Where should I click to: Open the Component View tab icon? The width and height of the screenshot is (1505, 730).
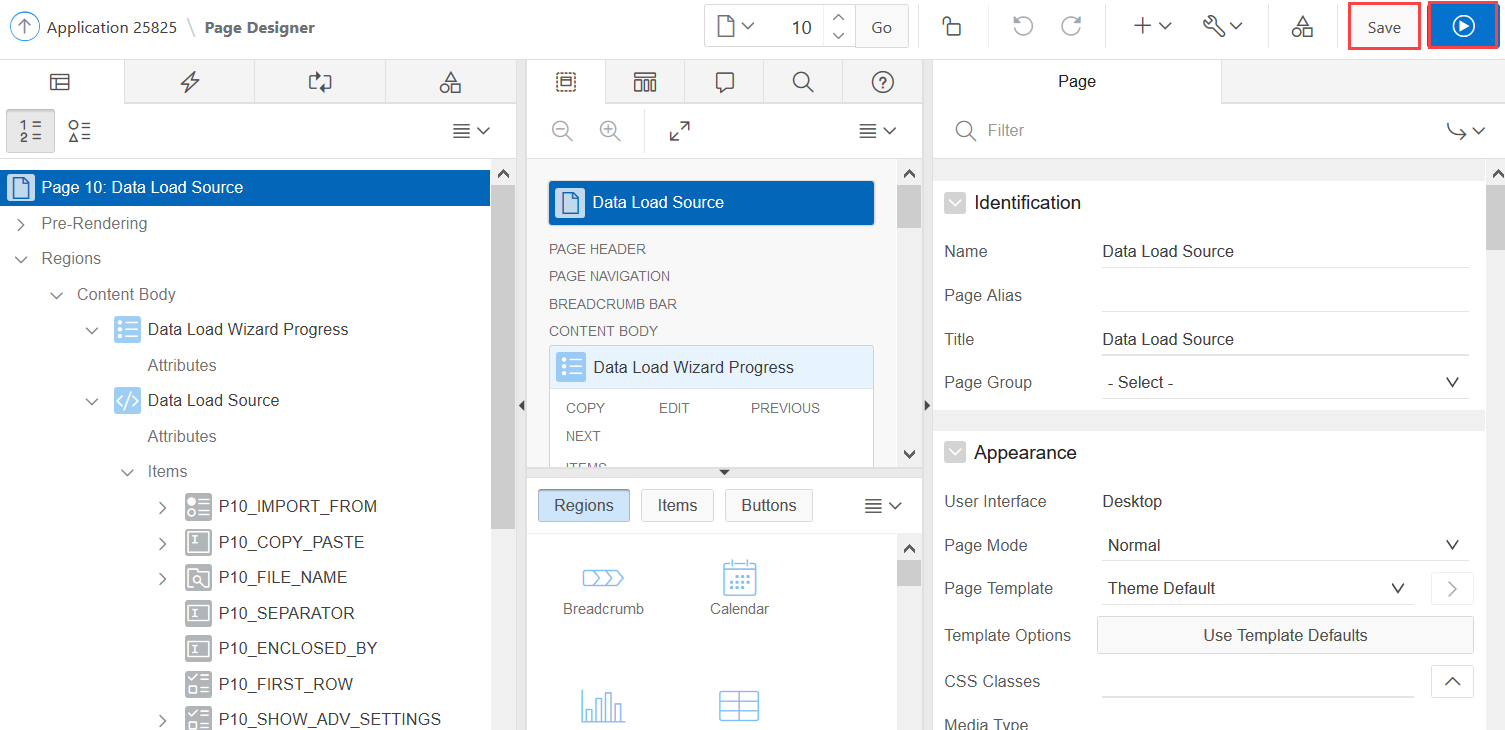645,82
